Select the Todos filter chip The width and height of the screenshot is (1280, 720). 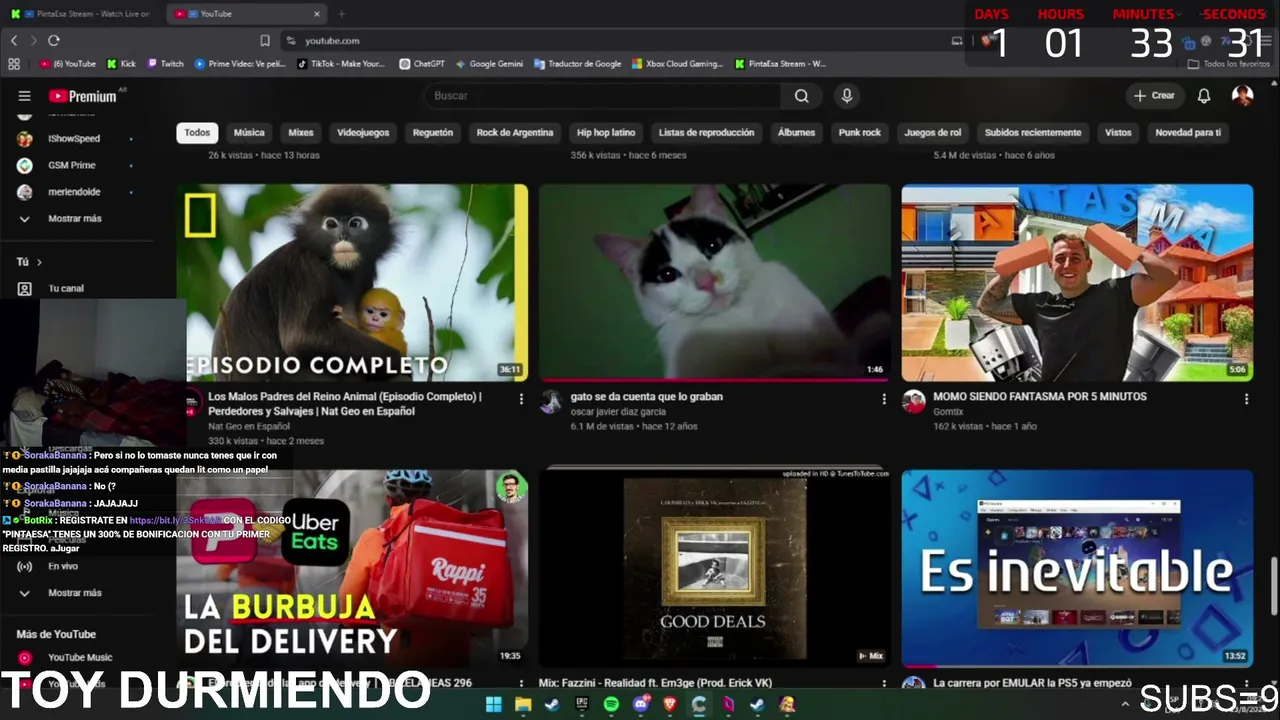197,132
